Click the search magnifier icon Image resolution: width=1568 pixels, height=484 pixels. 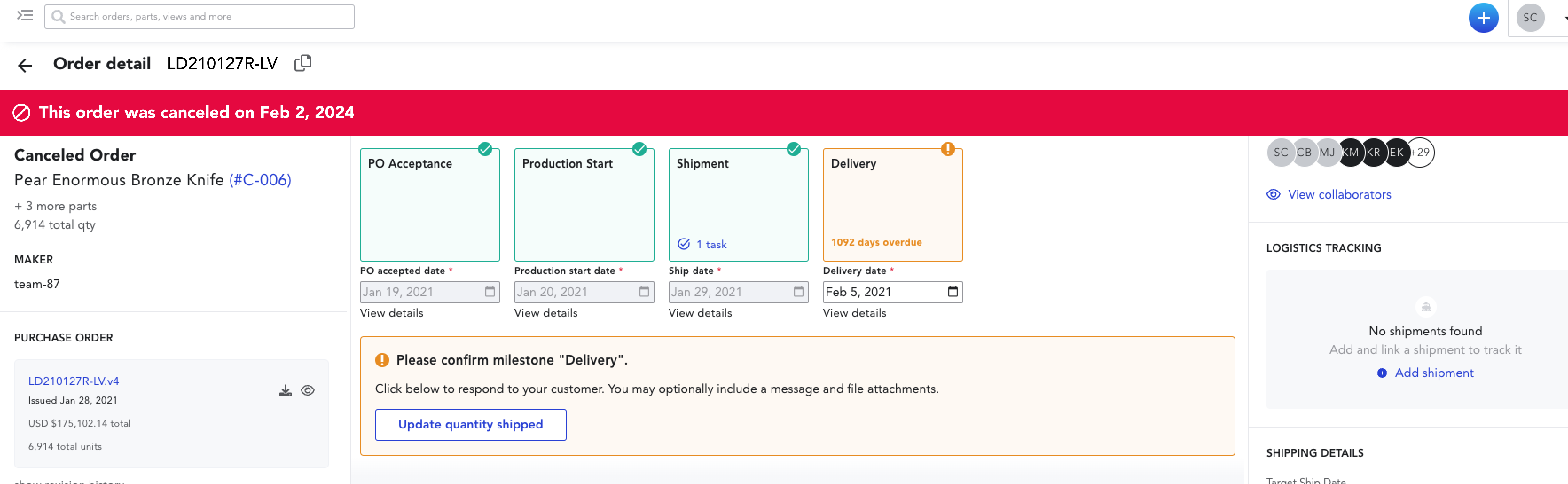59,17
